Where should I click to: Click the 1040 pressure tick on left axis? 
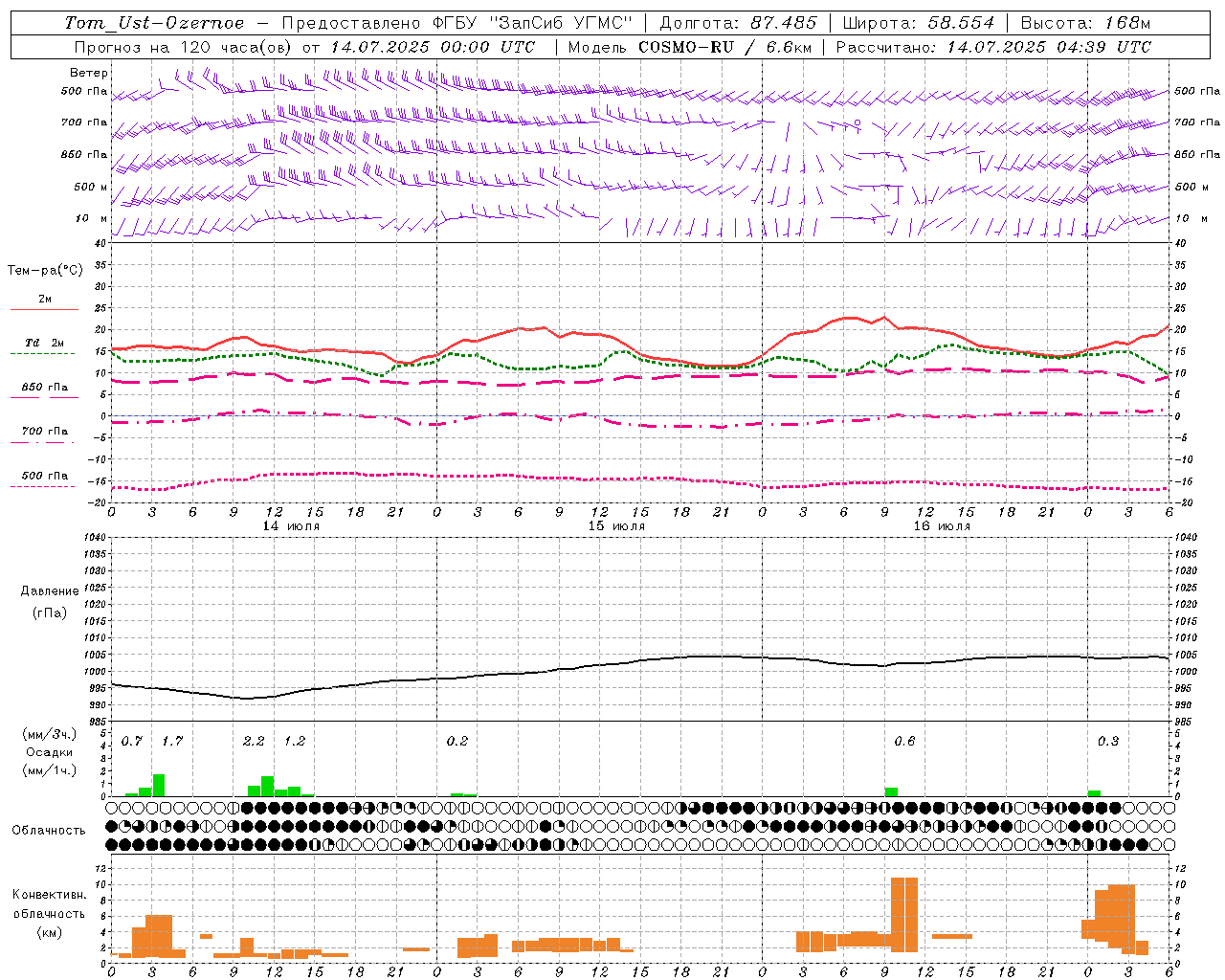(94, 538)
